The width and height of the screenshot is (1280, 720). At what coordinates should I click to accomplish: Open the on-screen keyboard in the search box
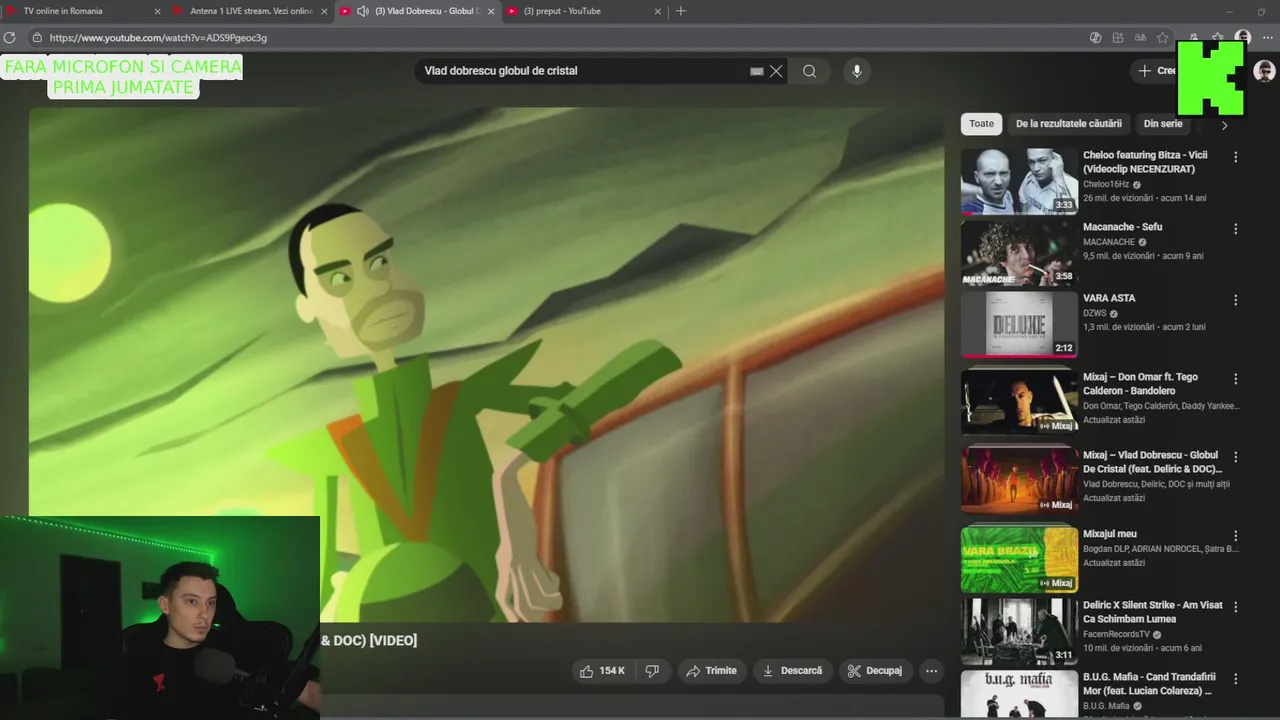click(x=757, y=71)
